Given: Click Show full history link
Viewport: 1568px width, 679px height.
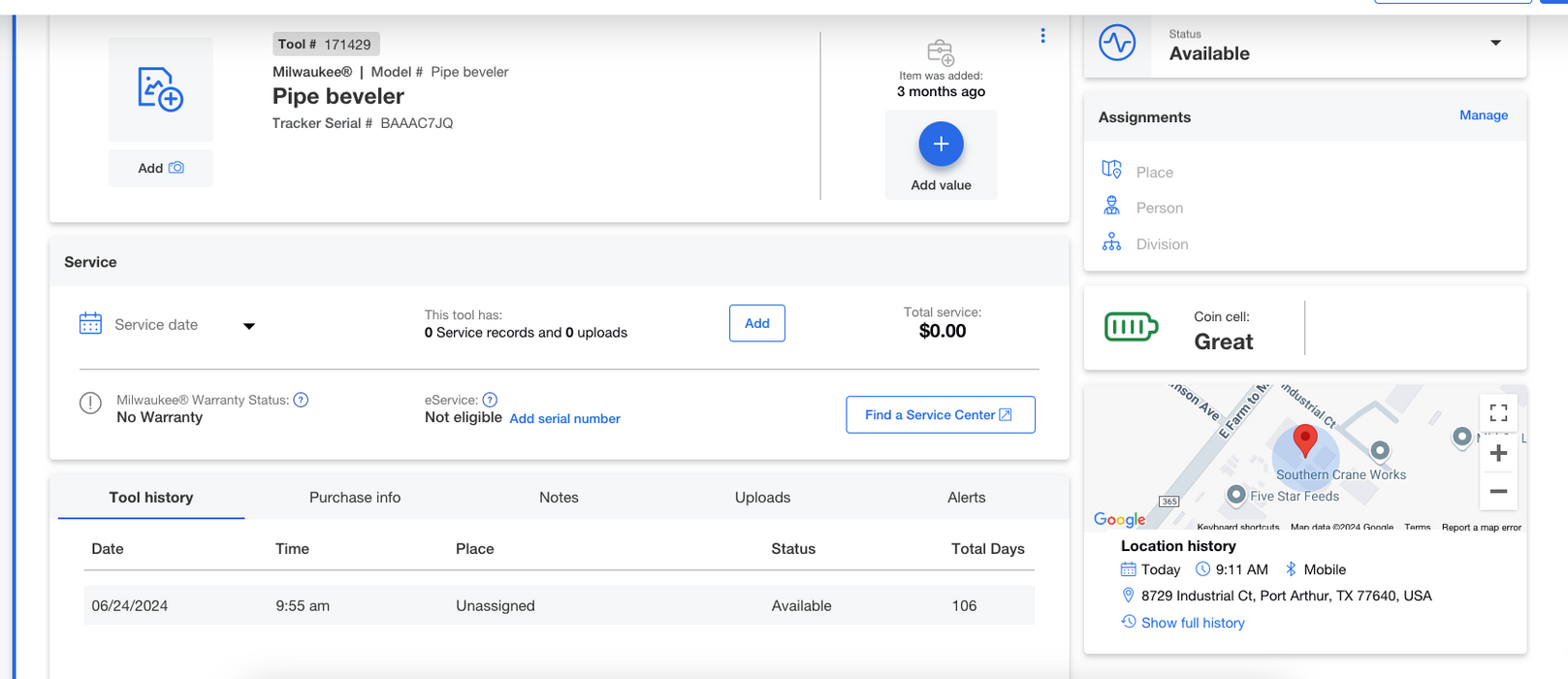Looking at the screenshot, I should click(1192, 623).
